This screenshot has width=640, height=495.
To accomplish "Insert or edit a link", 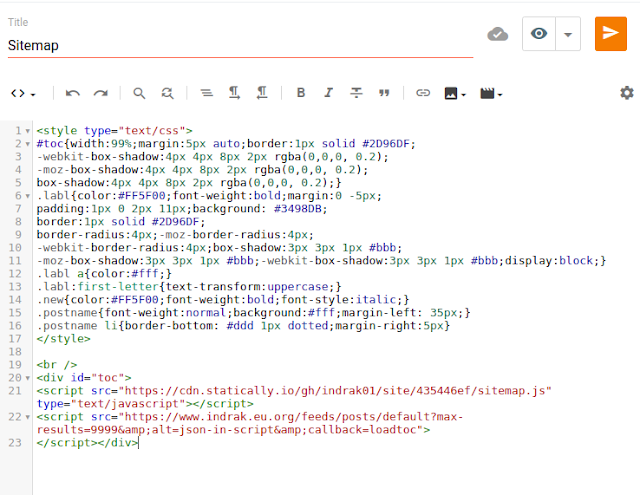I will click(423, 93).
